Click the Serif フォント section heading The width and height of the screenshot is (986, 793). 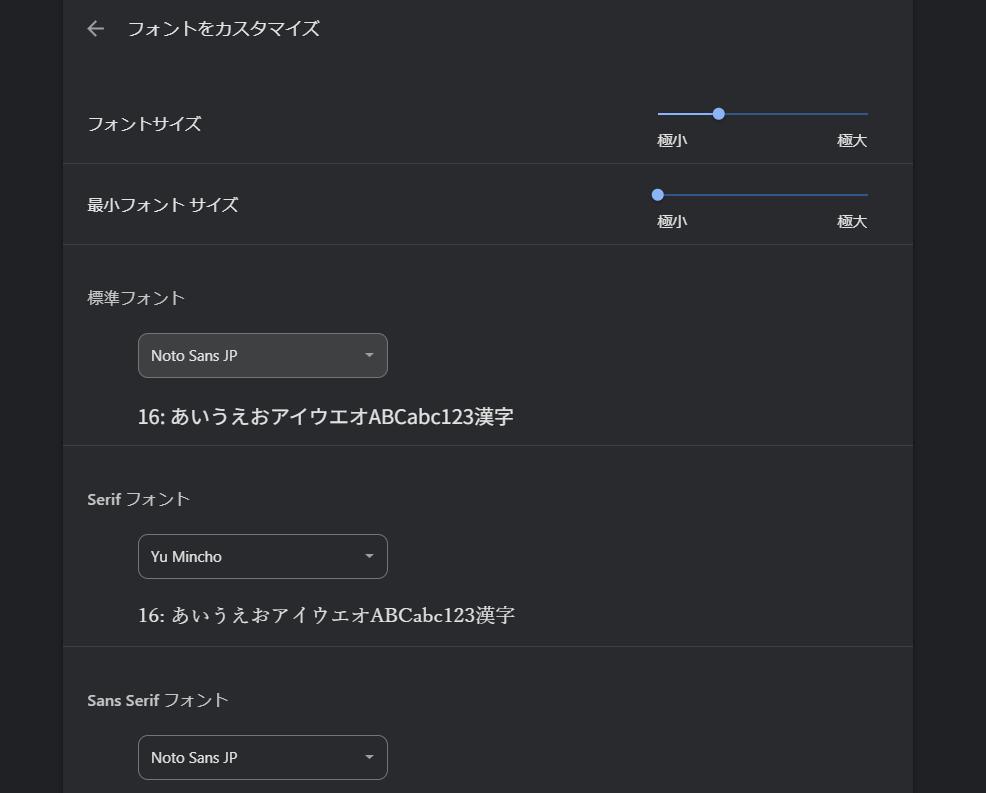(137, 499)
